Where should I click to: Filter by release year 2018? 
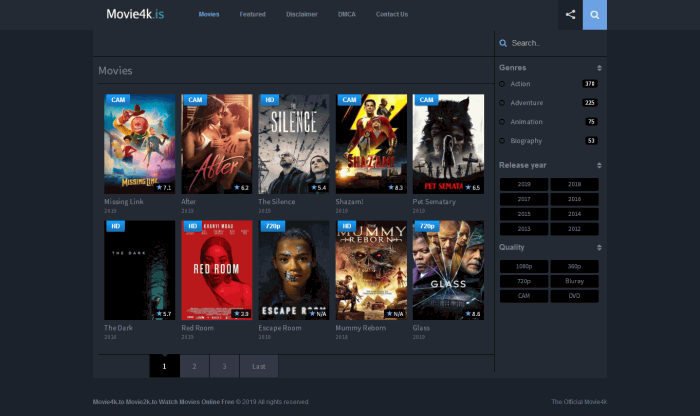click(575, 184)
